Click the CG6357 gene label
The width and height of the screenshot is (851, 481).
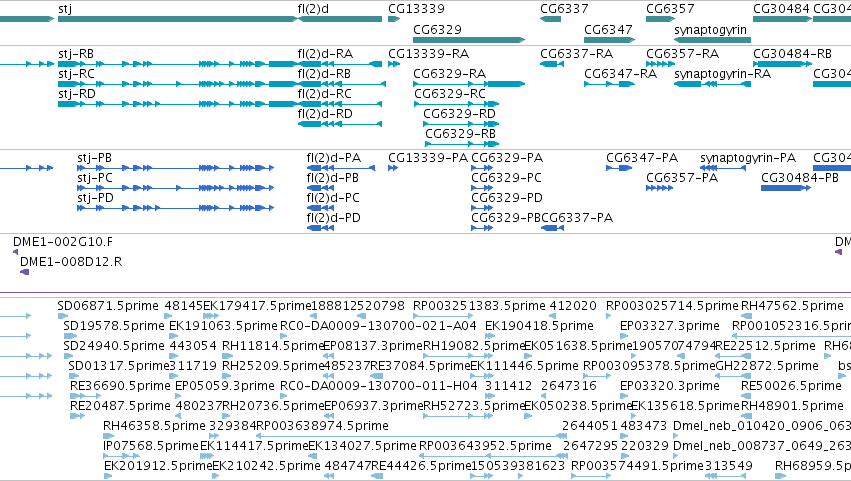(670, 9)
